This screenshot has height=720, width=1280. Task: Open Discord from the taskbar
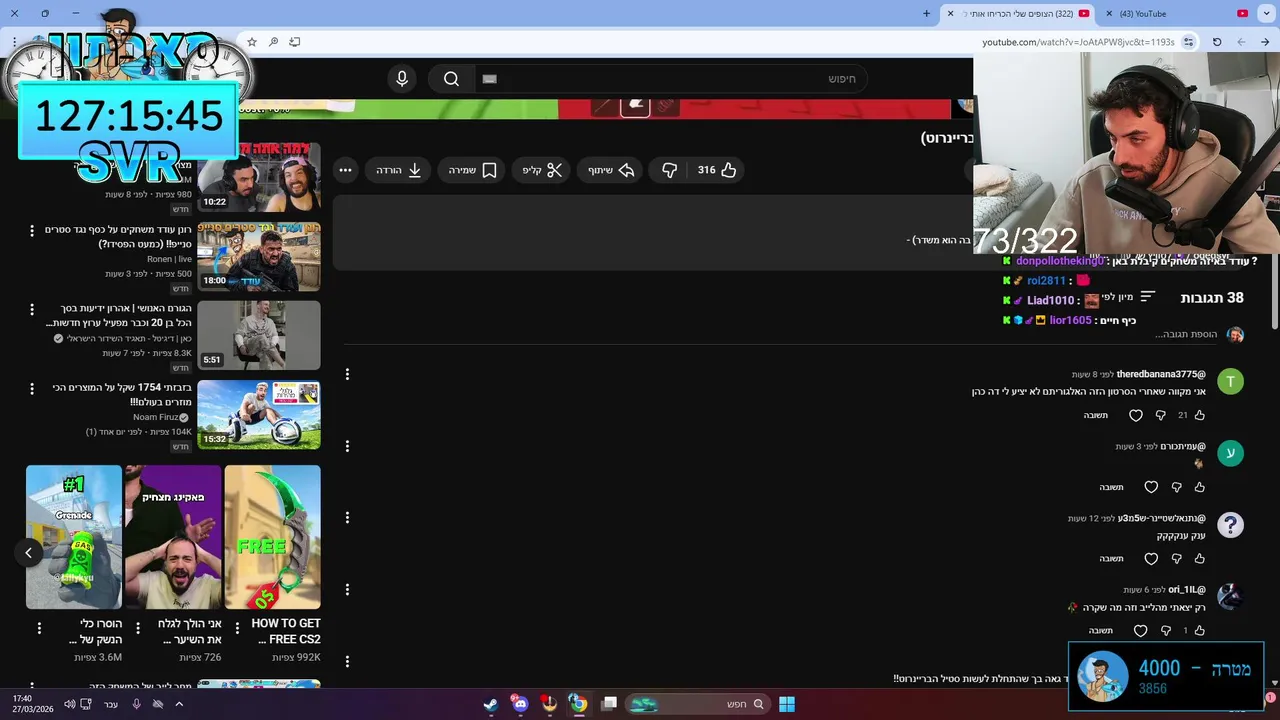(520, 704)
